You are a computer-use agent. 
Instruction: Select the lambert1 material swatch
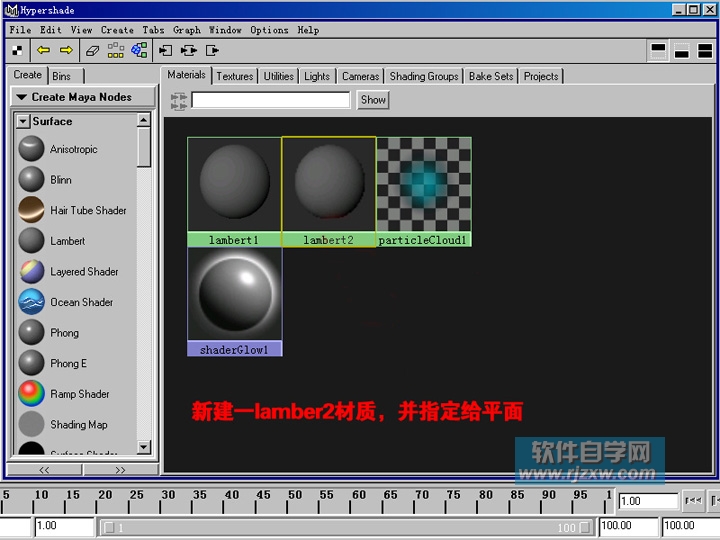coord(234,192)
